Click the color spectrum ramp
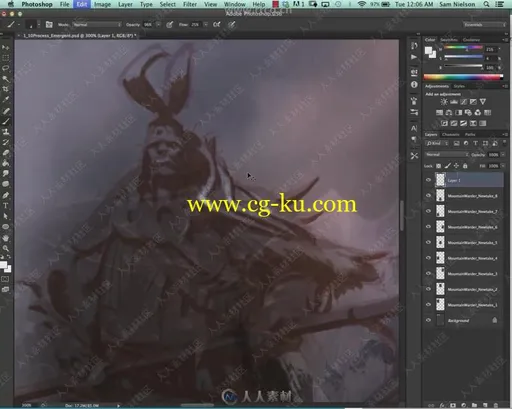The width and height of the screenshot is (512, 409). 463,77
